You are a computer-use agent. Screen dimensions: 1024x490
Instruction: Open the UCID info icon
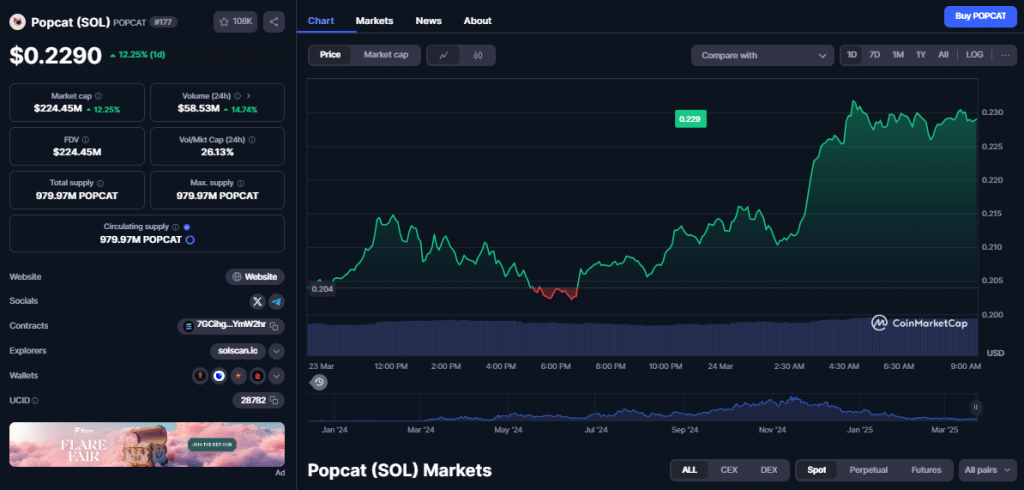35,400
